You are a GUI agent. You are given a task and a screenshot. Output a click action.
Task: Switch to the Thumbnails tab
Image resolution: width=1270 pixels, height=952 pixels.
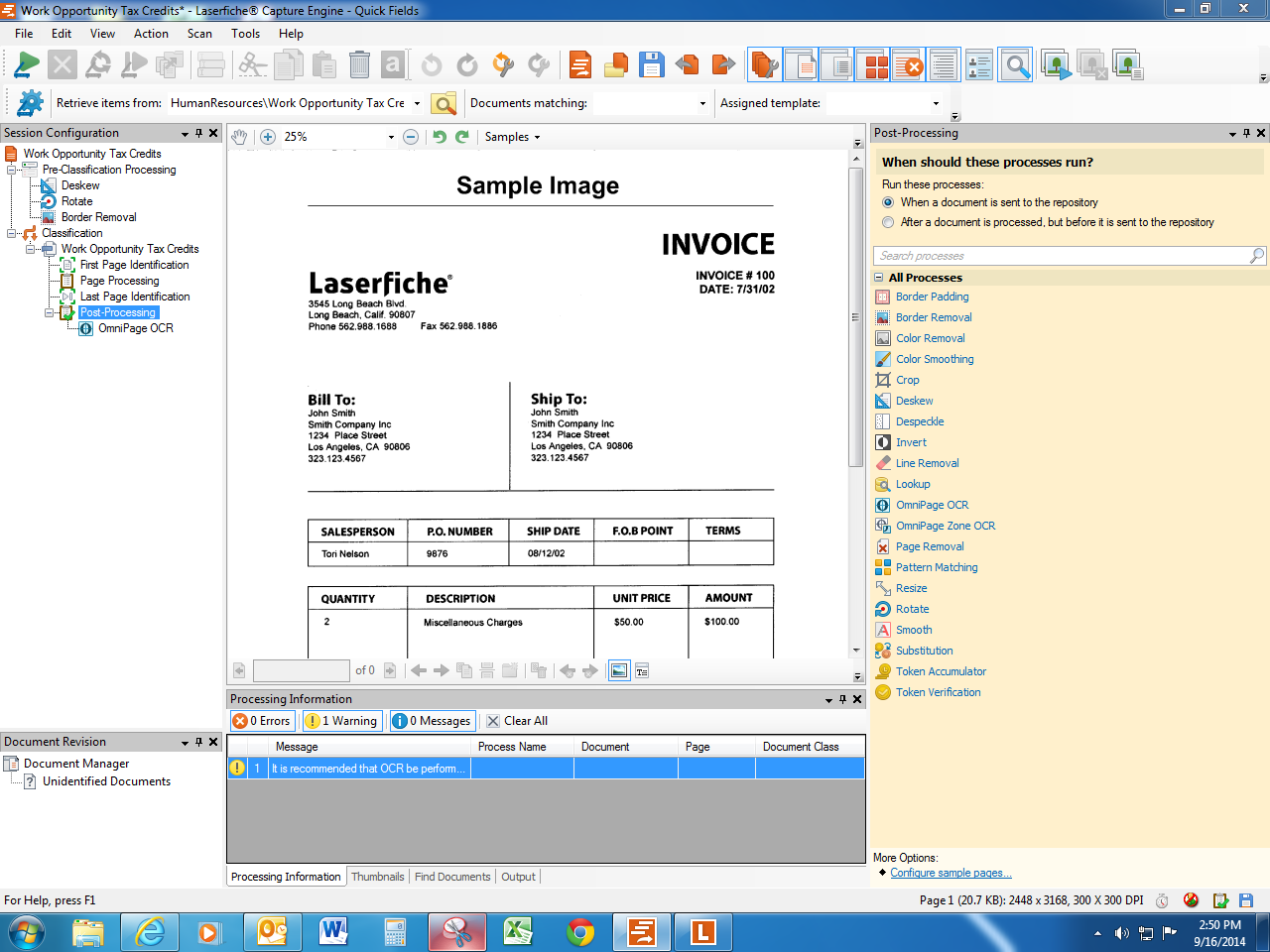(x=378, y=877)
